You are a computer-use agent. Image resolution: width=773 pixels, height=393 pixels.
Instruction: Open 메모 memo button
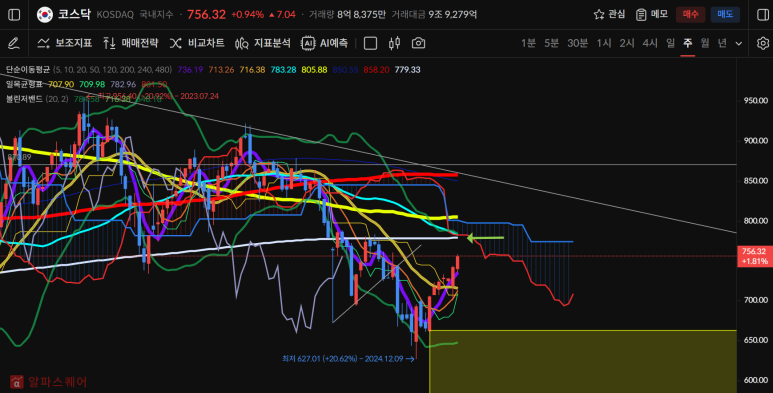[x=652, y=14]
